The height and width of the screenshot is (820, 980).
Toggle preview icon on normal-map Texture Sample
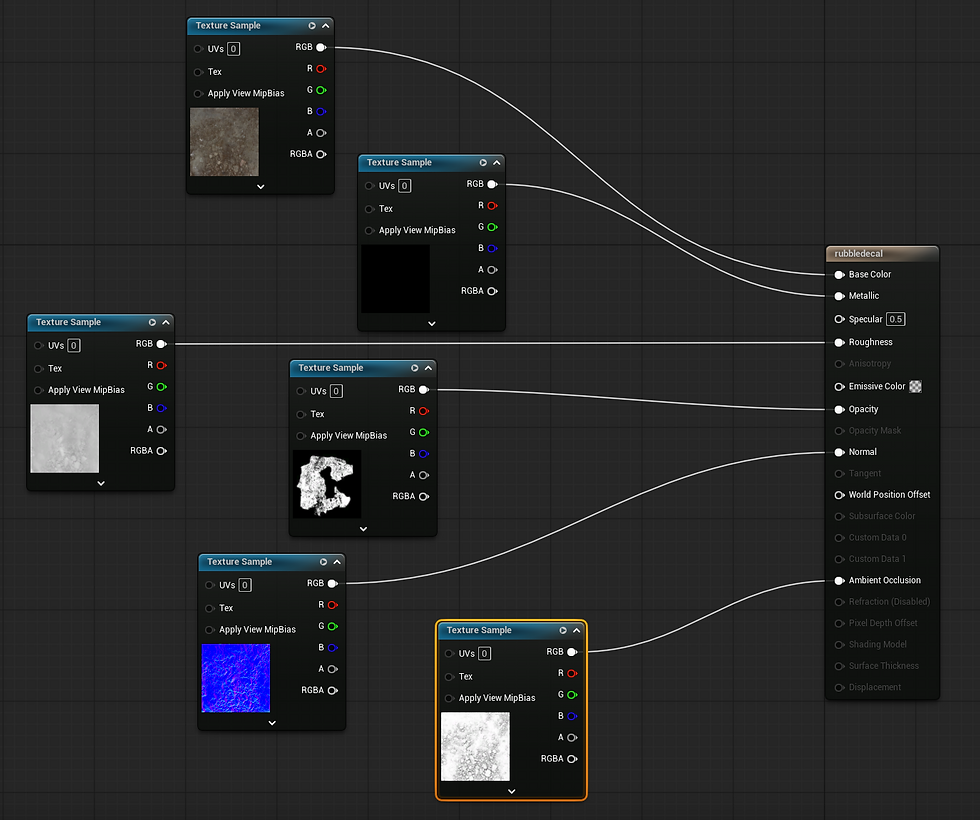click(323, 562)
